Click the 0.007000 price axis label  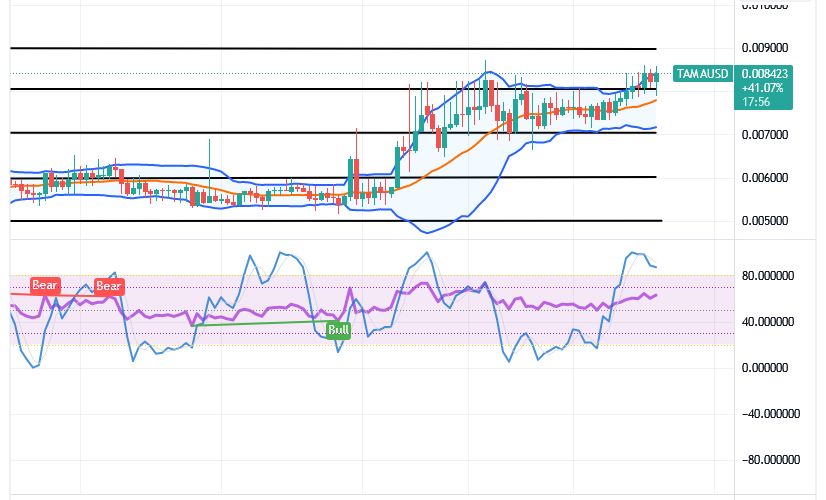point(765,135)
